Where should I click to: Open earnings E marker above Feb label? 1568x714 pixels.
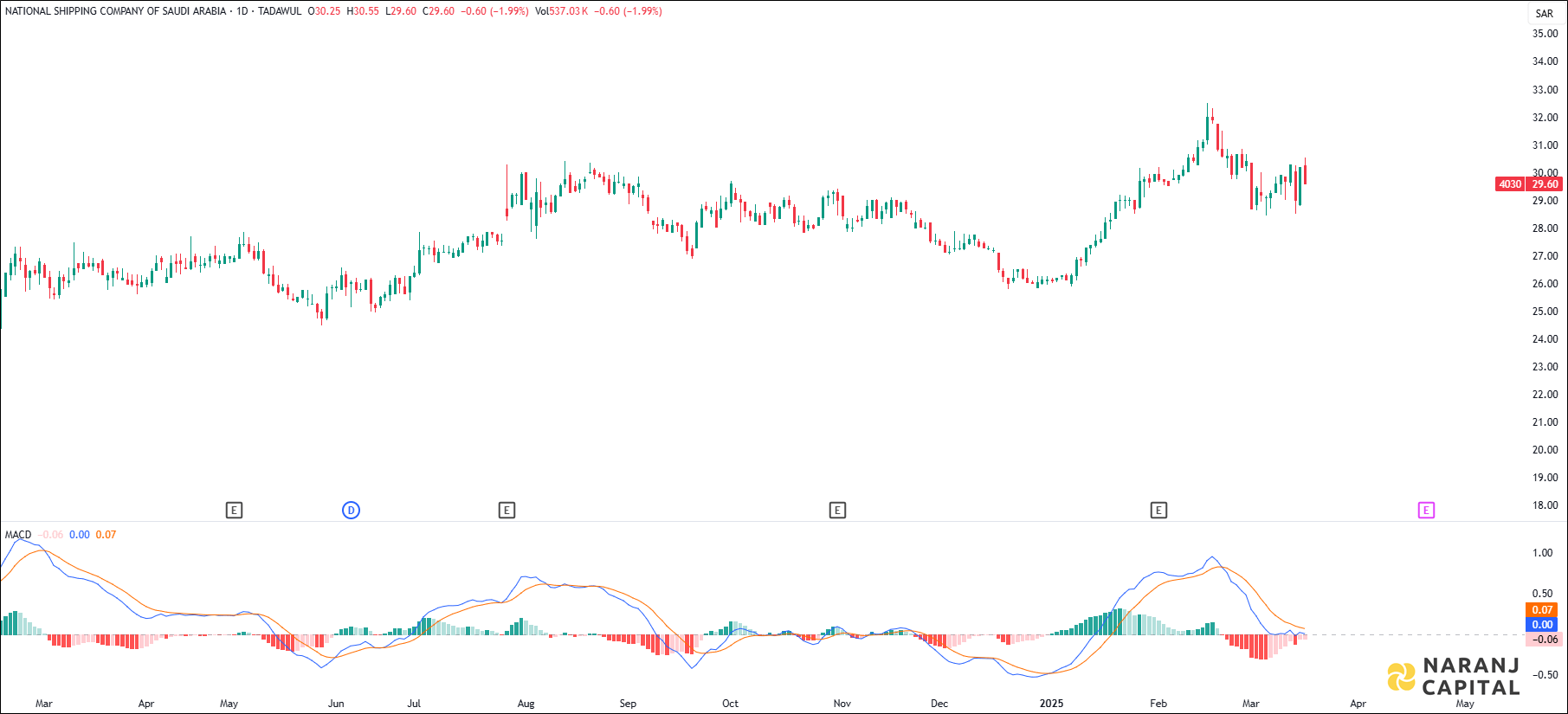pyautogui.click(x=1158, y=511)
